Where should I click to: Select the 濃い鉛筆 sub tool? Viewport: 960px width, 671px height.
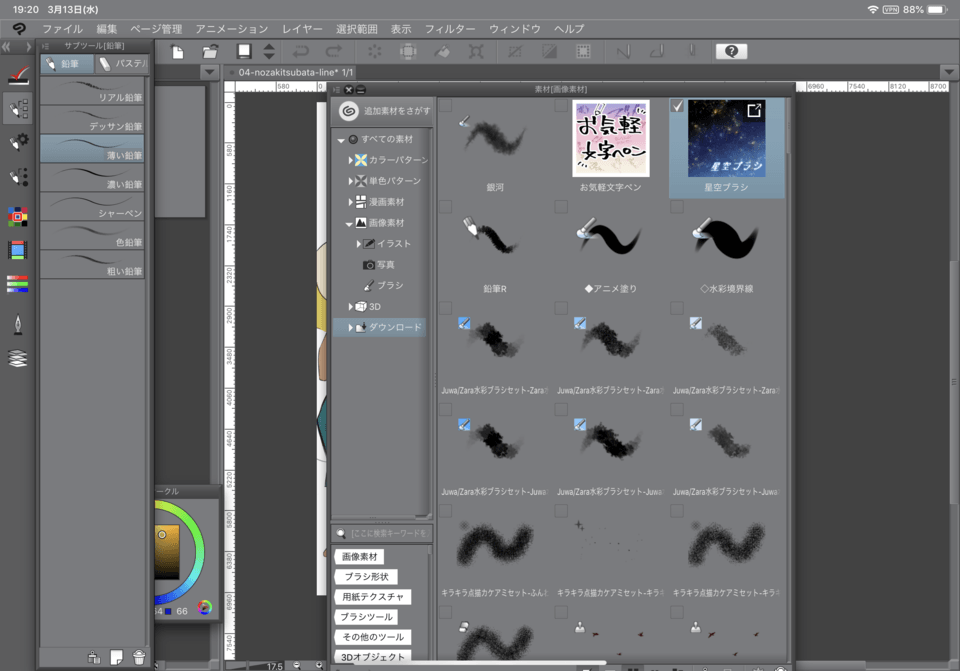coord(92,178)
